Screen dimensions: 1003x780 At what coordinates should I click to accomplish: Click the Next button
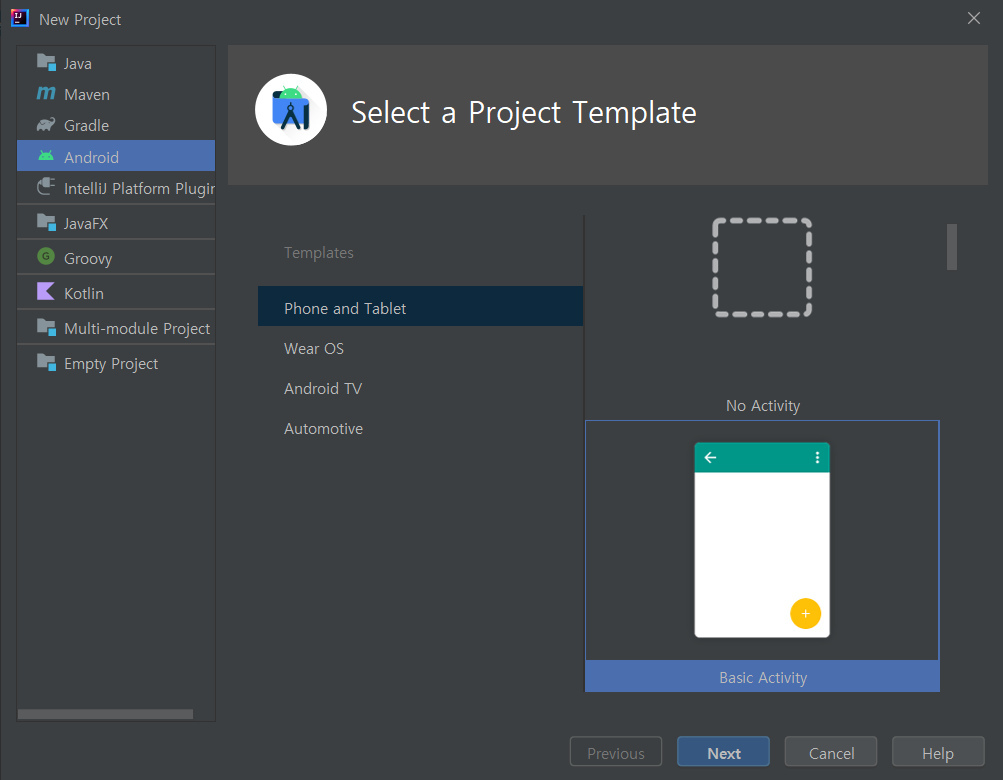(723, 752)
